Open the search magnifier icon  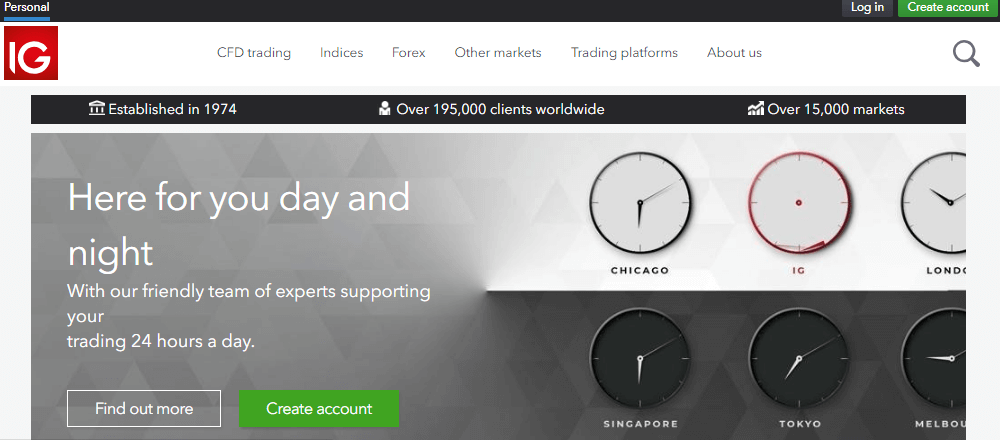(966, 54)
